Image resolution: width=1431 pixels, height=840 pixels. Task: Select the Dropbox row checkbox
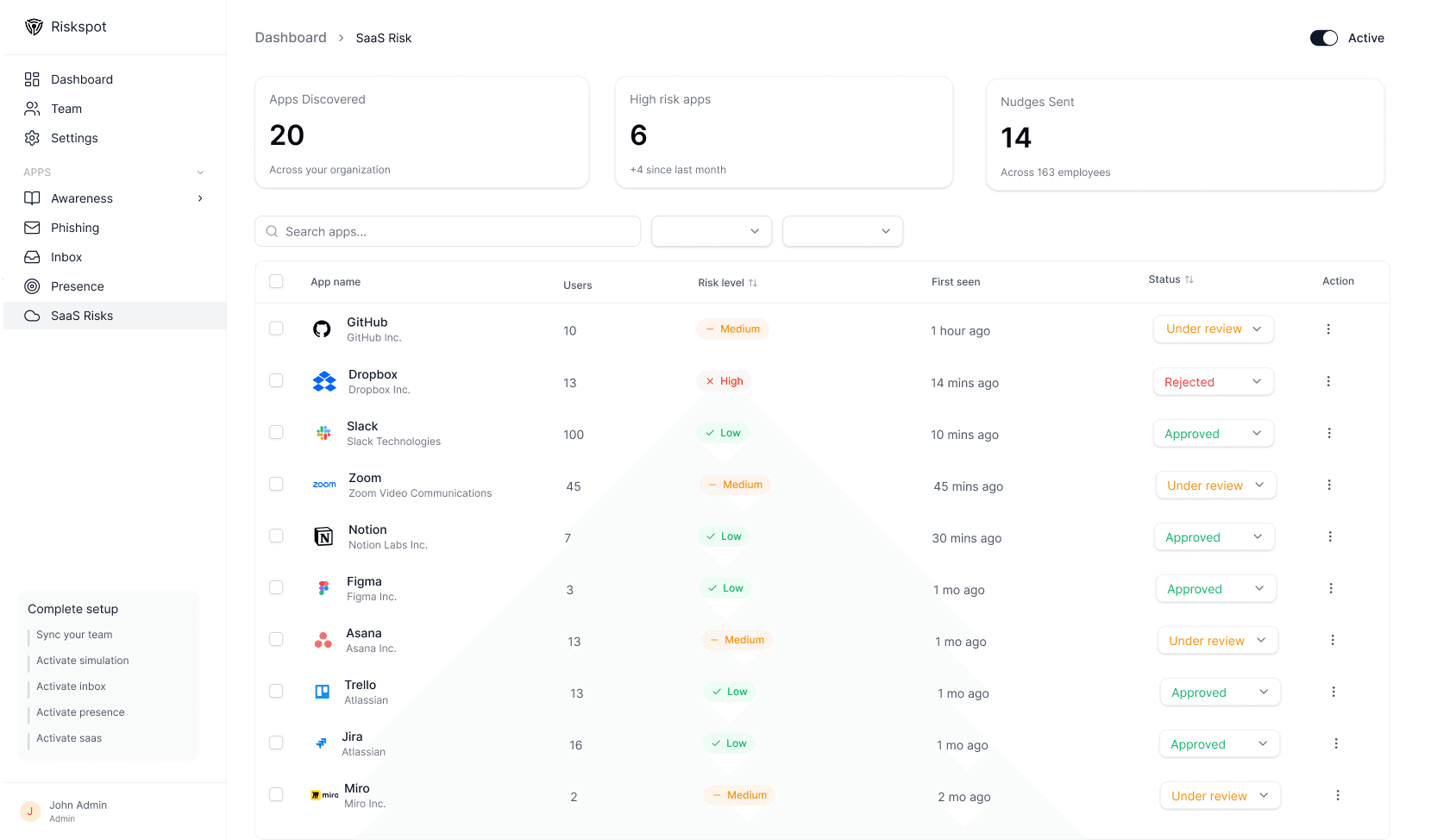(276, 380)
